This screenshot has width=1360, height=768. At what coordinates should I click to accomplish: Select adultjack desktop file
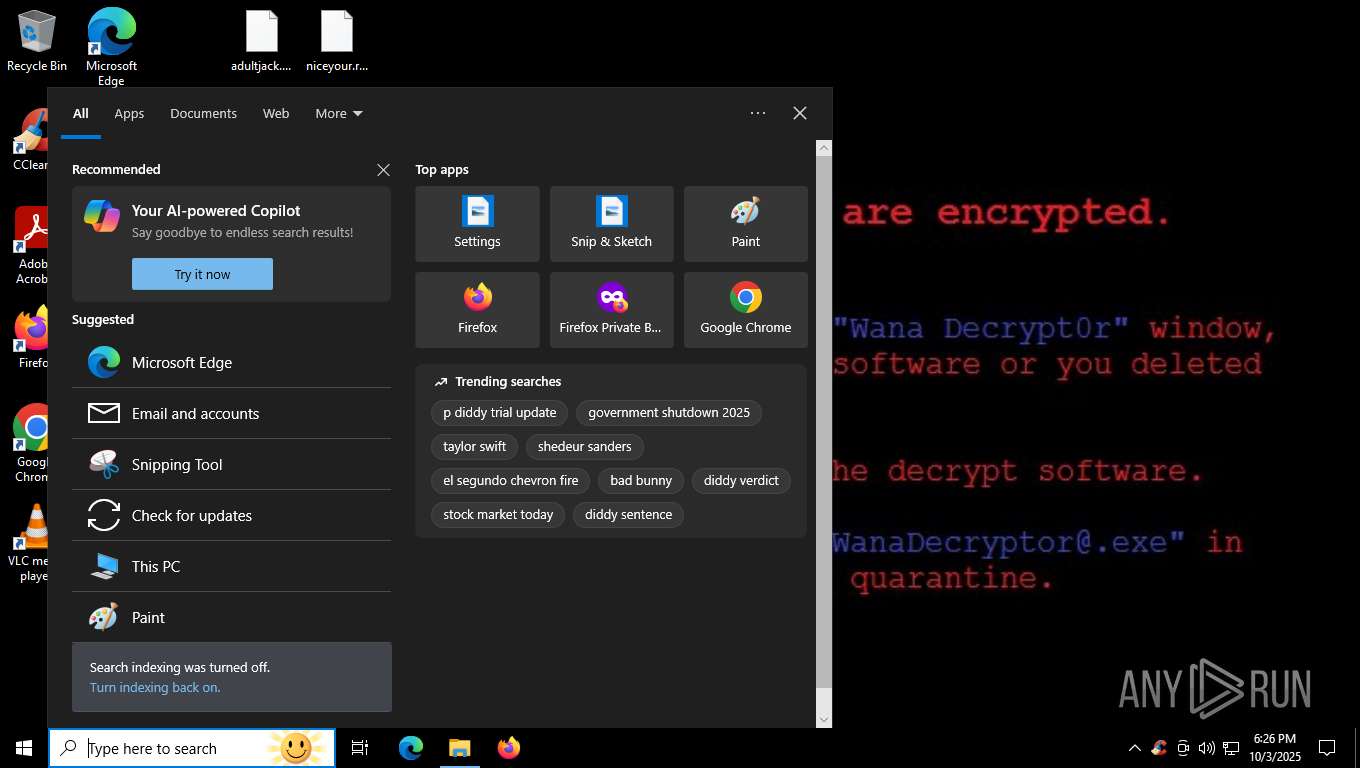(x=261, y=42)
